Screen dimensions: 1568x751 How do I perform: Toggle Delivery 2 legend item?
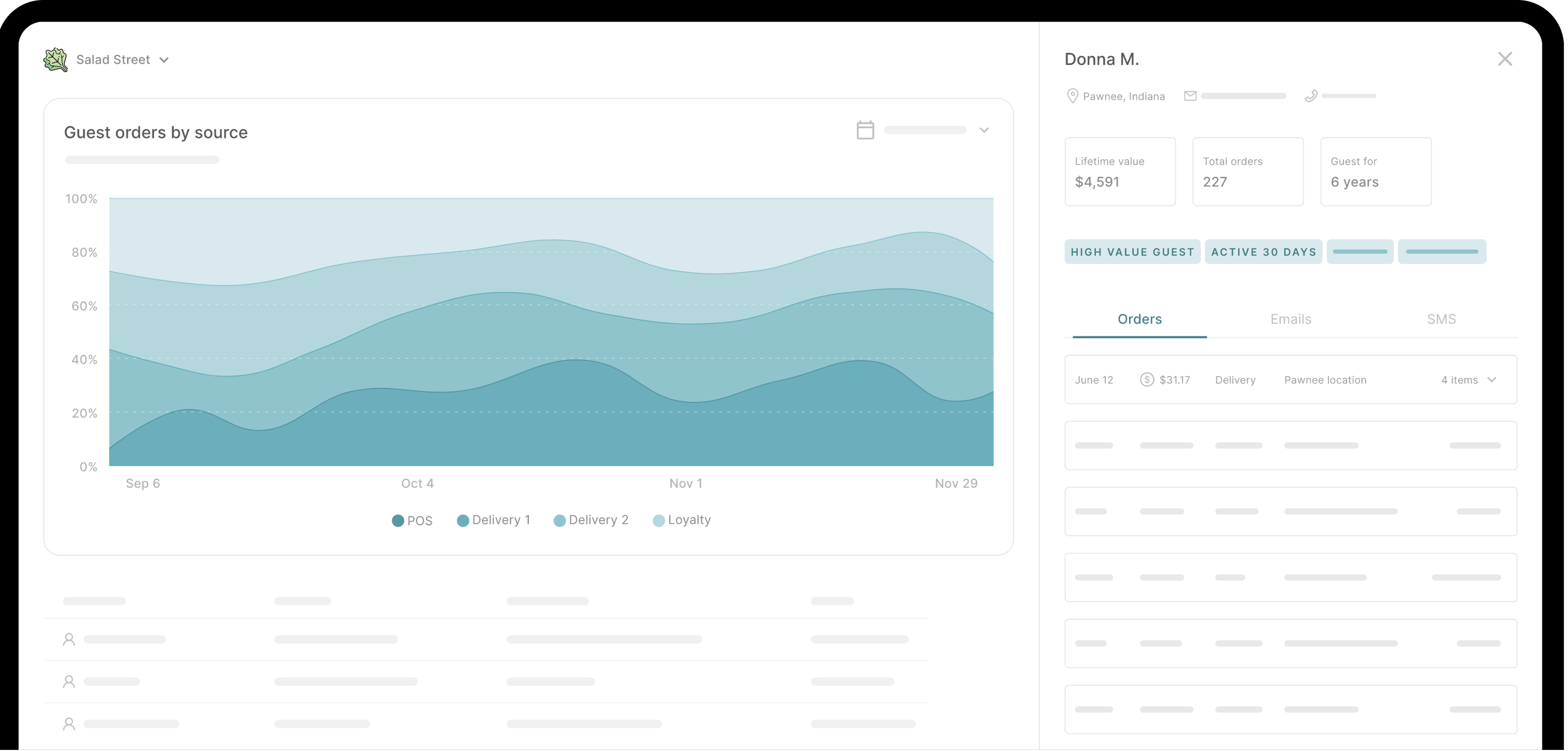point(591,520)
